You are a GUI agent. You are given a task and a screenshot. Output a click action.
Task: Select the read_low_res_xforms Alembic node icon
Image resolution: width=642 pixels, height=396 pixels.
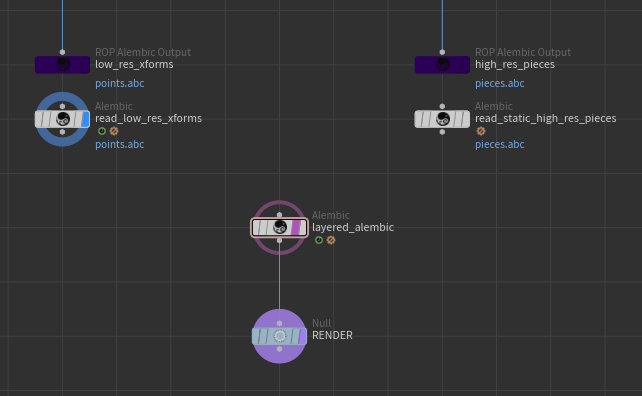coord(63,119)
